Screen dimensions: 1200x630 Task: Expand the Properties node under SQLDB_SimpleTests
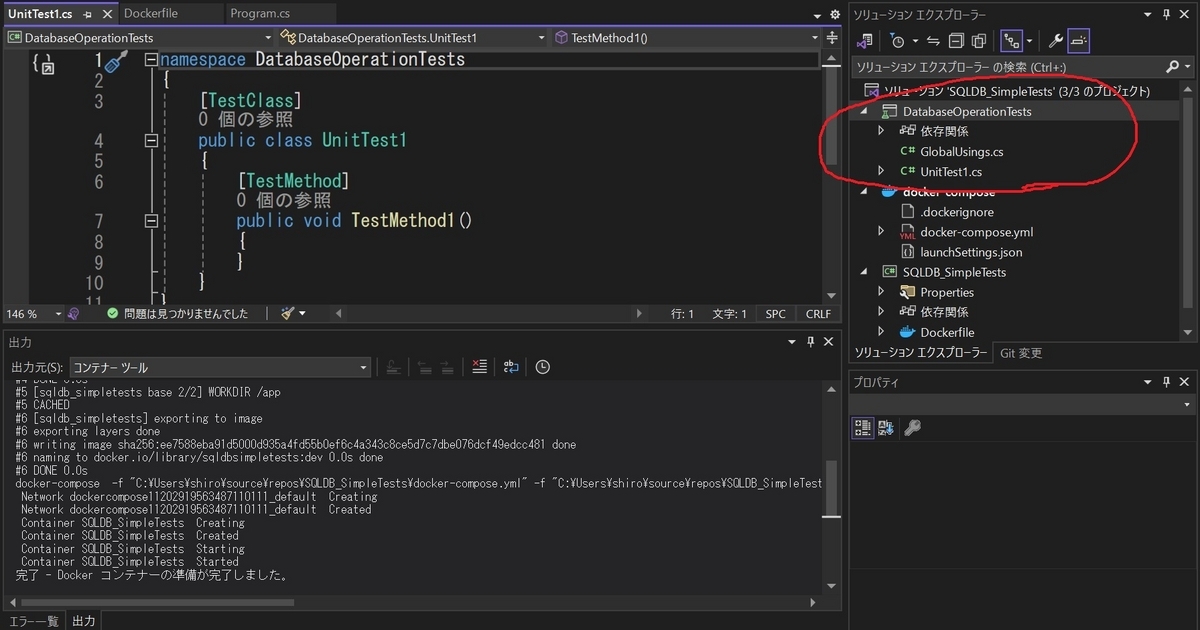[x=881, y=292]
